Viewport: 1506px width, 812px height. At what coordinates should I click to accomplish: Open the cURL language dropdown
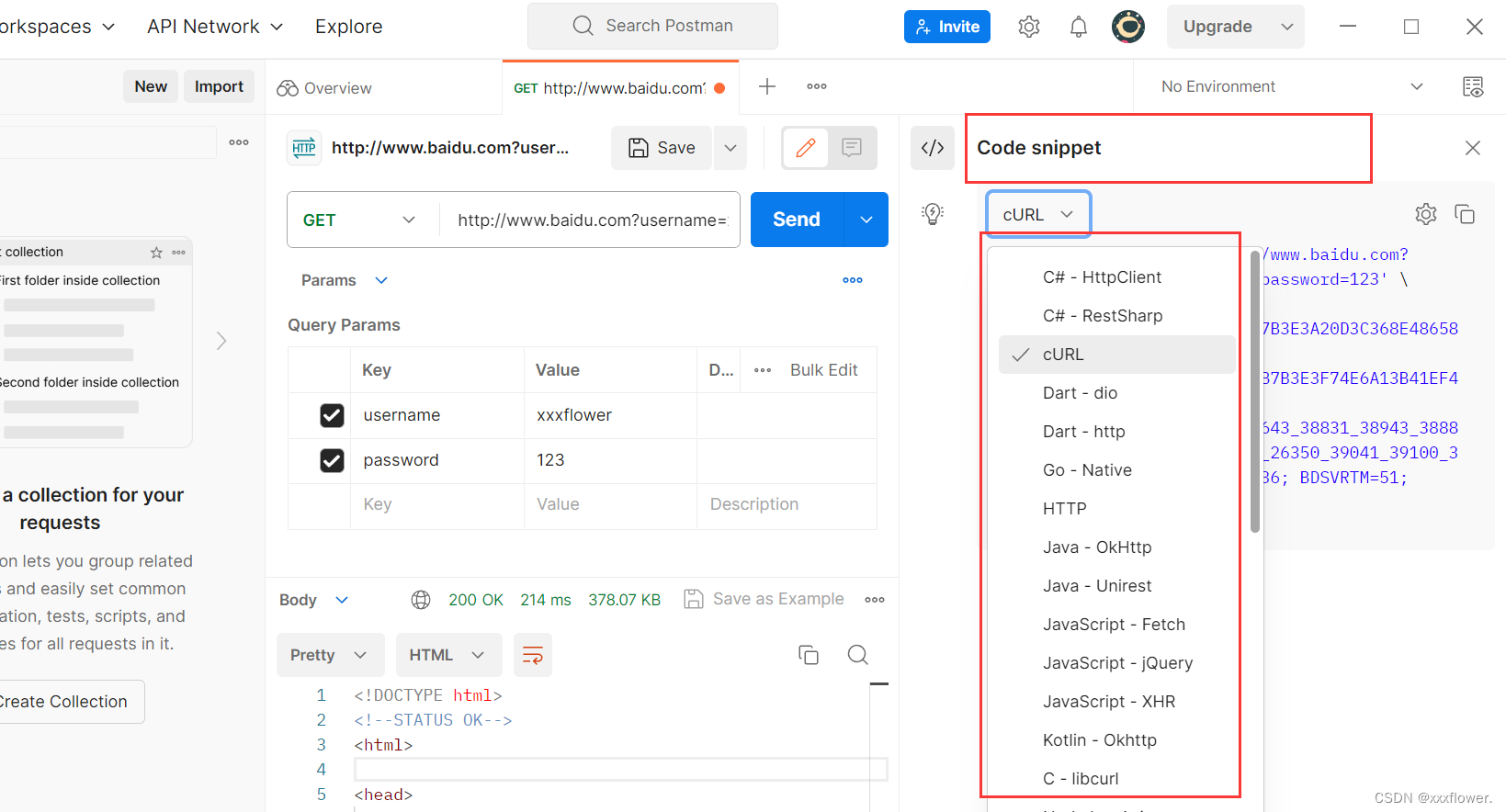(x=1038, y=214)
